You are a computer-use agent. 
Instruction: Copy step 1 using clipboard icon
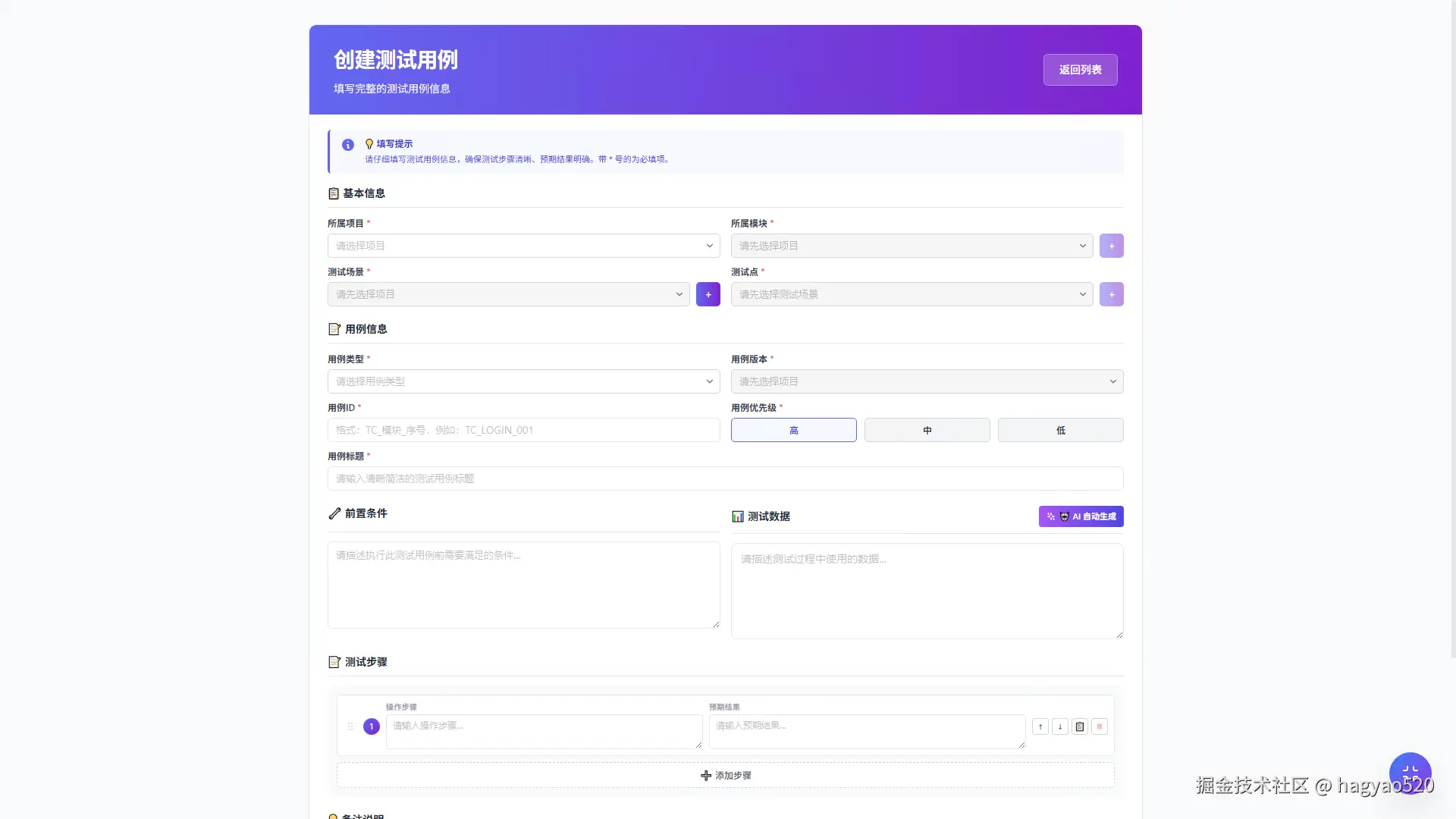click(x=1080, y=726)
